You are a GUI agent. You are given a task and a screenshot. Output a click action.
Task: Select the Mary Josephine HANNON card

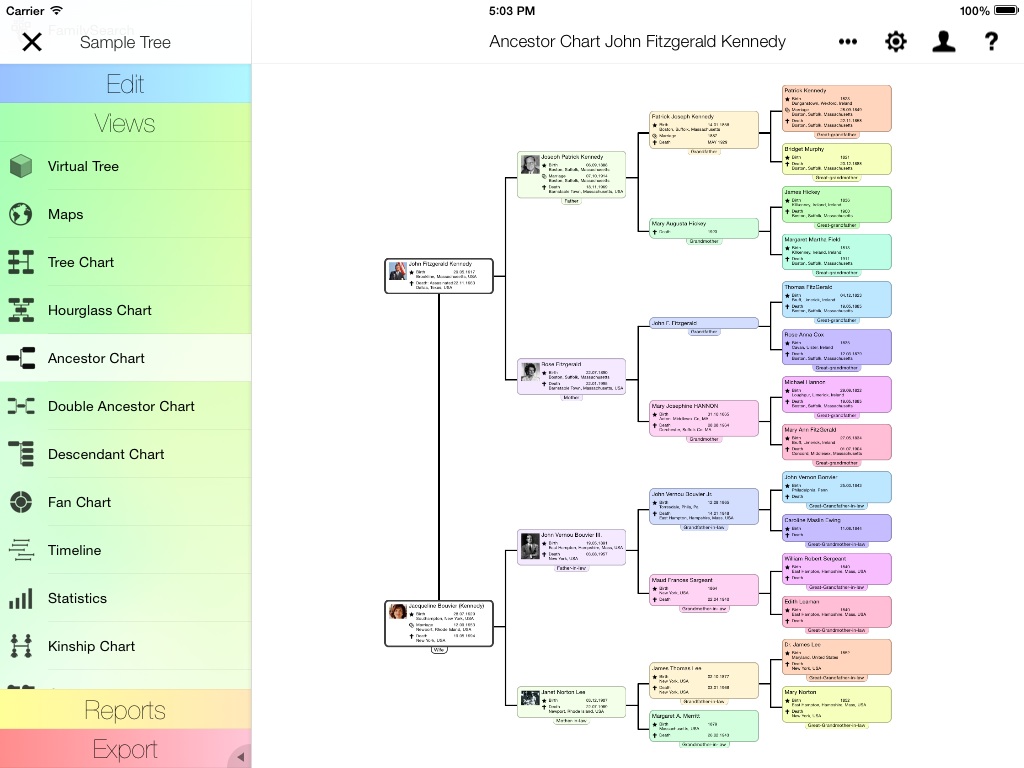coord(703,418)
